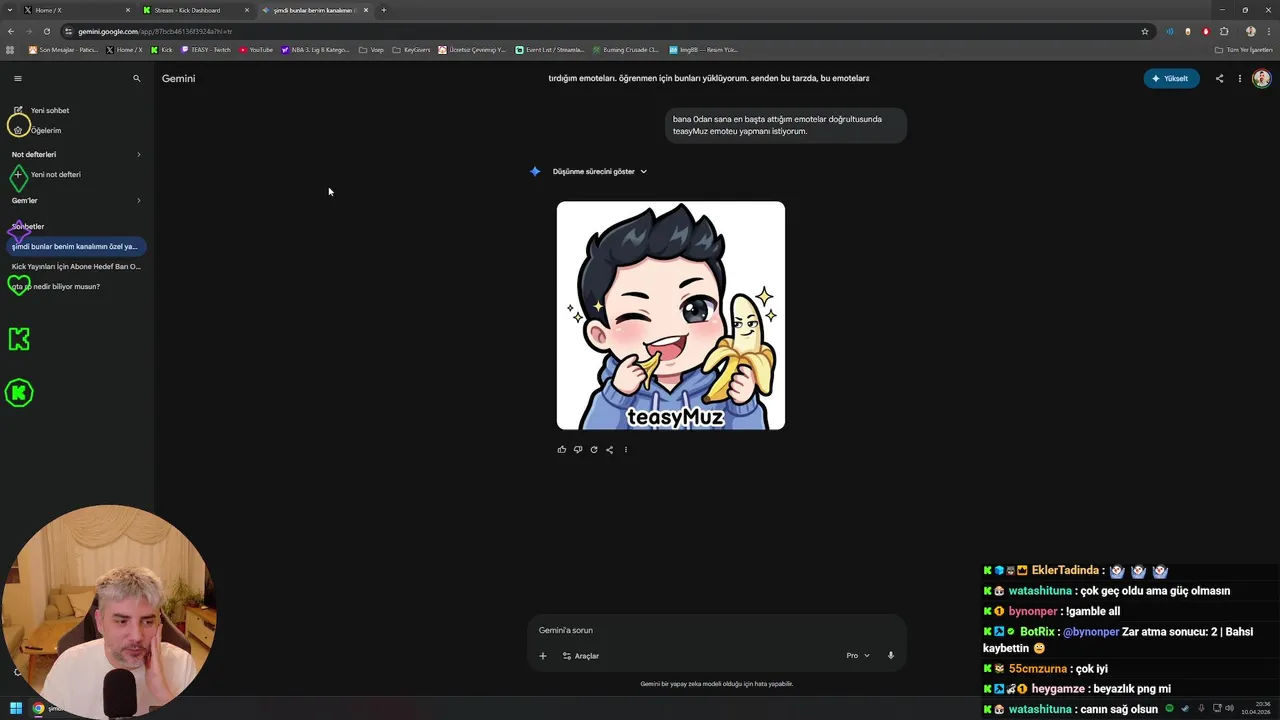This screenshot has width=1280, height=720.
Task: Click the taskbar volume speaker icon
Action: click(x=1229, y=708)
